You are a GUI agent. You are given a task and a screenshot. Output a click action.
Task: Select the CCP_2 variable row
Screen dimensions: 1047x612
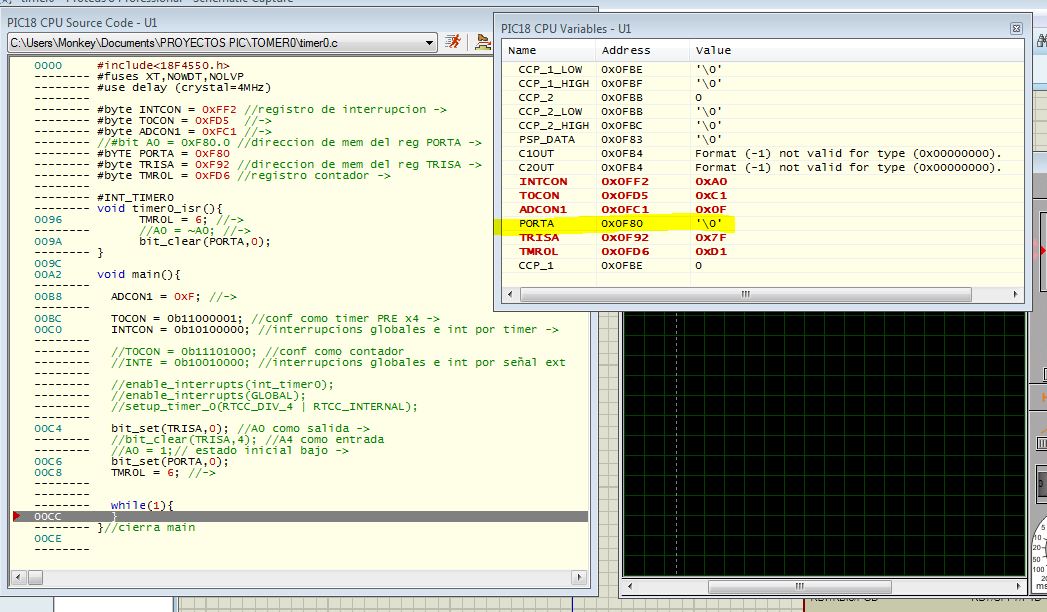click(x=763, y=97)
